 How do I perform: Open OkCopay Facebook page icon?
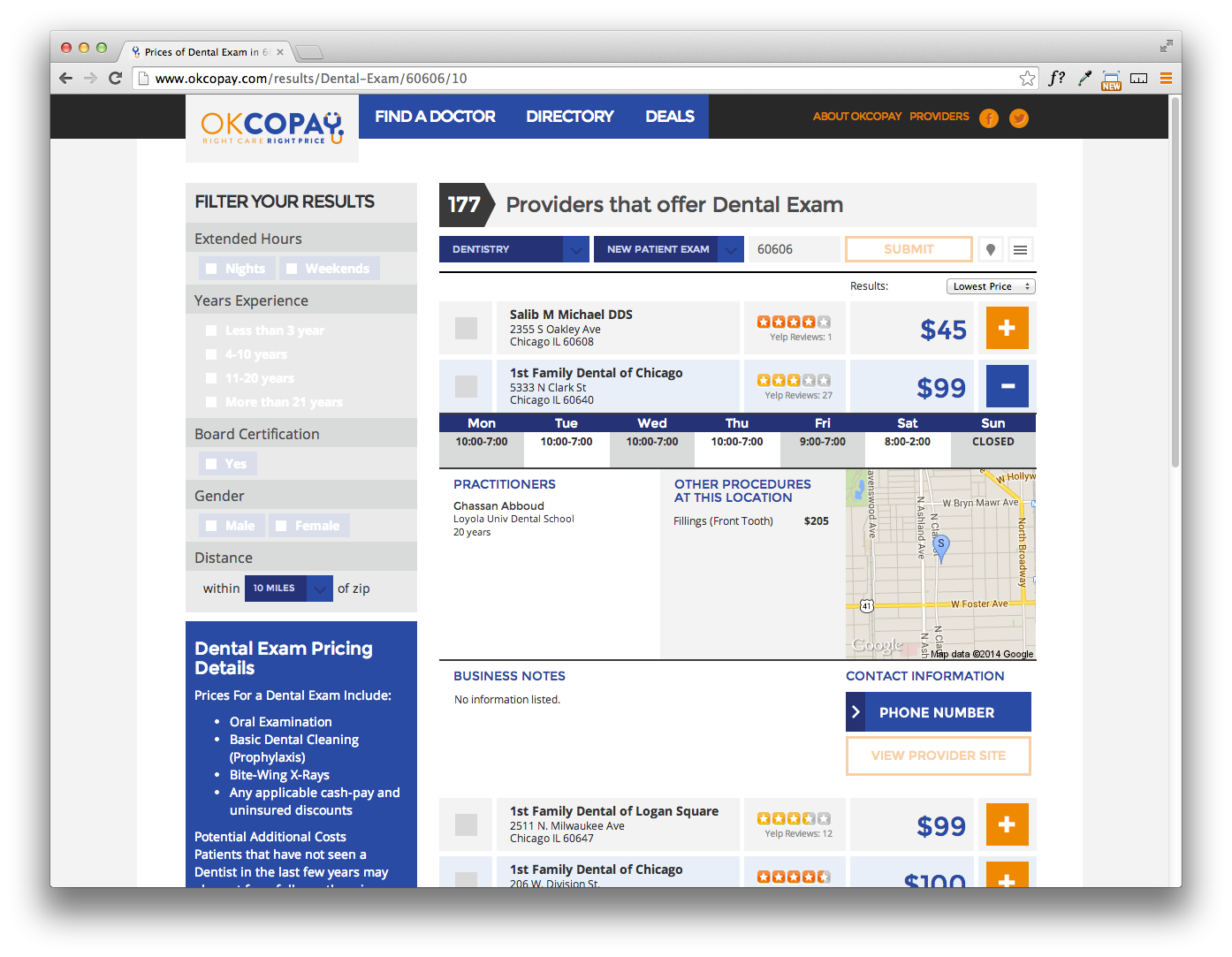point(989,118)
